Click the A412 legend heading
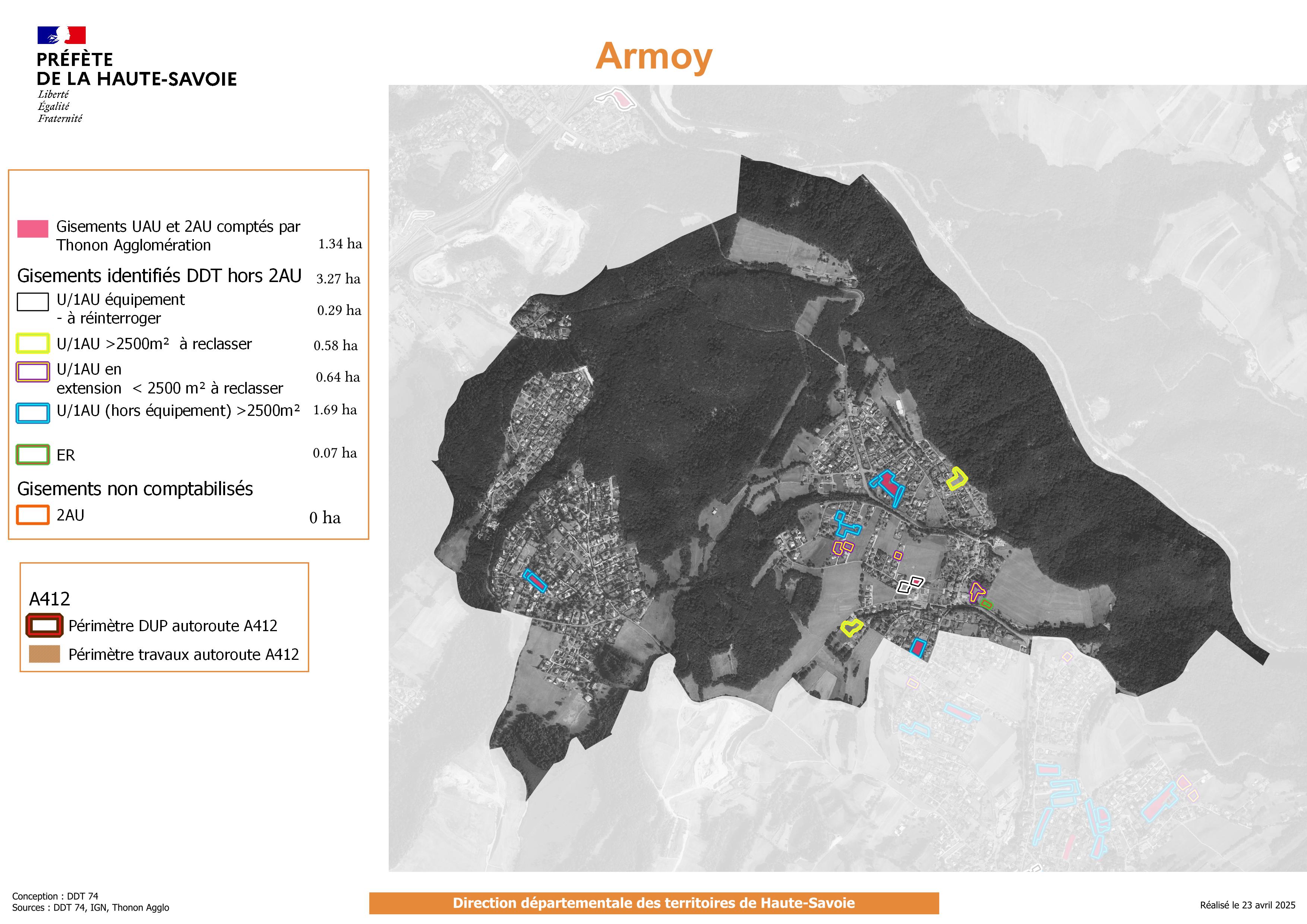The width and height of the screenshot is (1307, 924). pyautogui.click(x=50, y=599)
